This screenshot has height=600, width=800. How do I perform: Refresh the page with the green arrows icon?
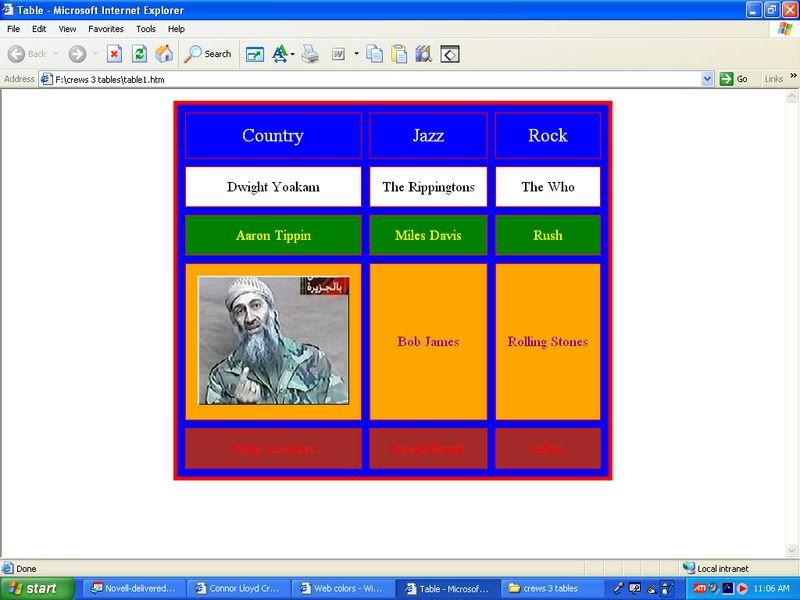tap(139, 54)
